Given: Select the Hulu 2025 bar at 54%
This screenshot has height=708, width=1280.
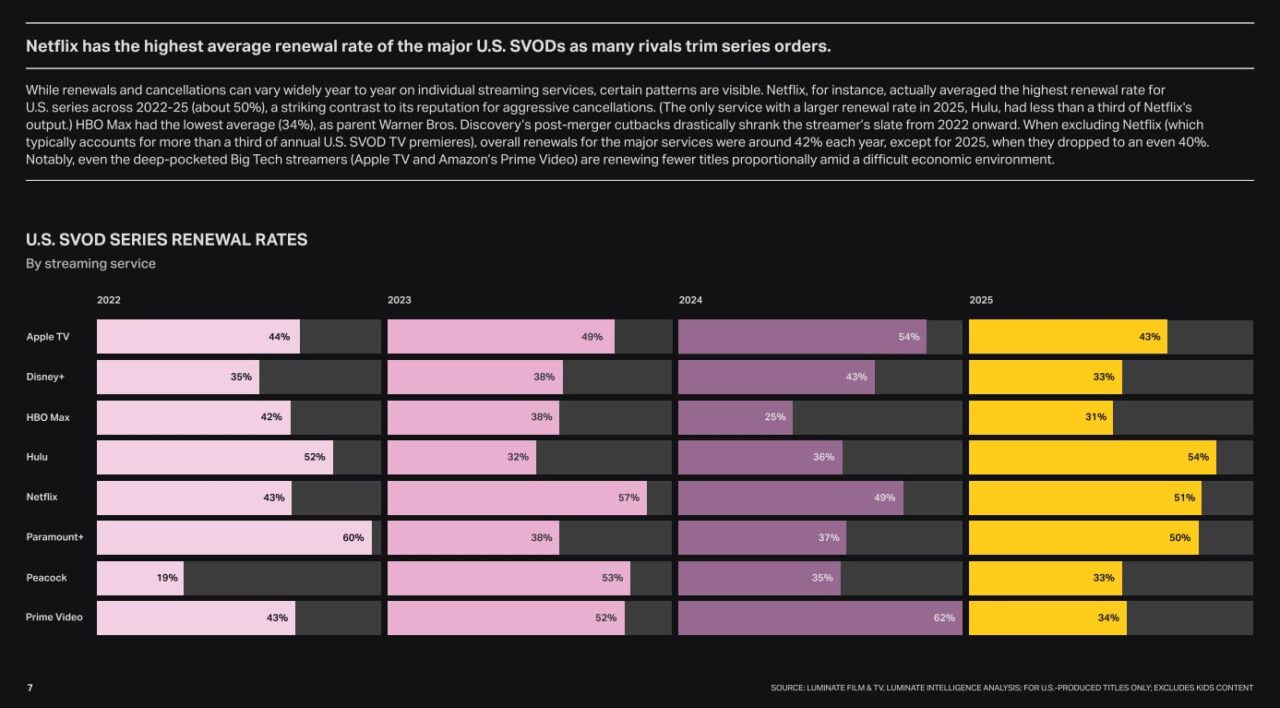Looking at the screenshot, I should pos(1093,457).
